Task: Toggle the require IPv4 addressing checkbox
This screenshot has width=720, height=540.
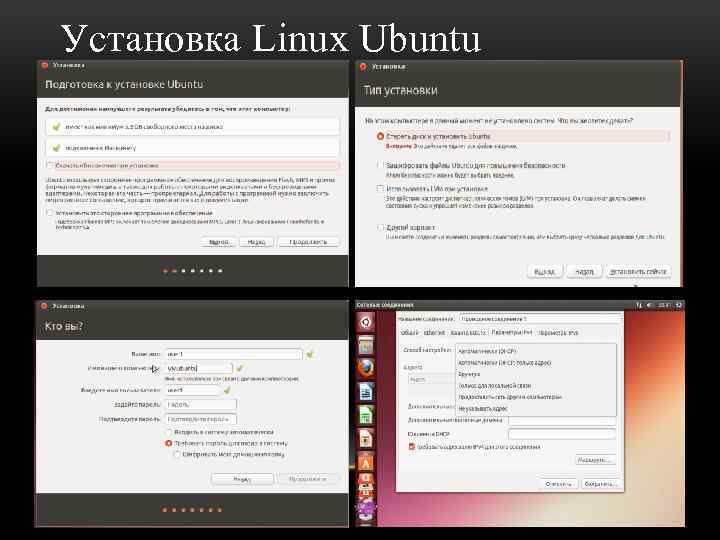Action: pos(411,446)
